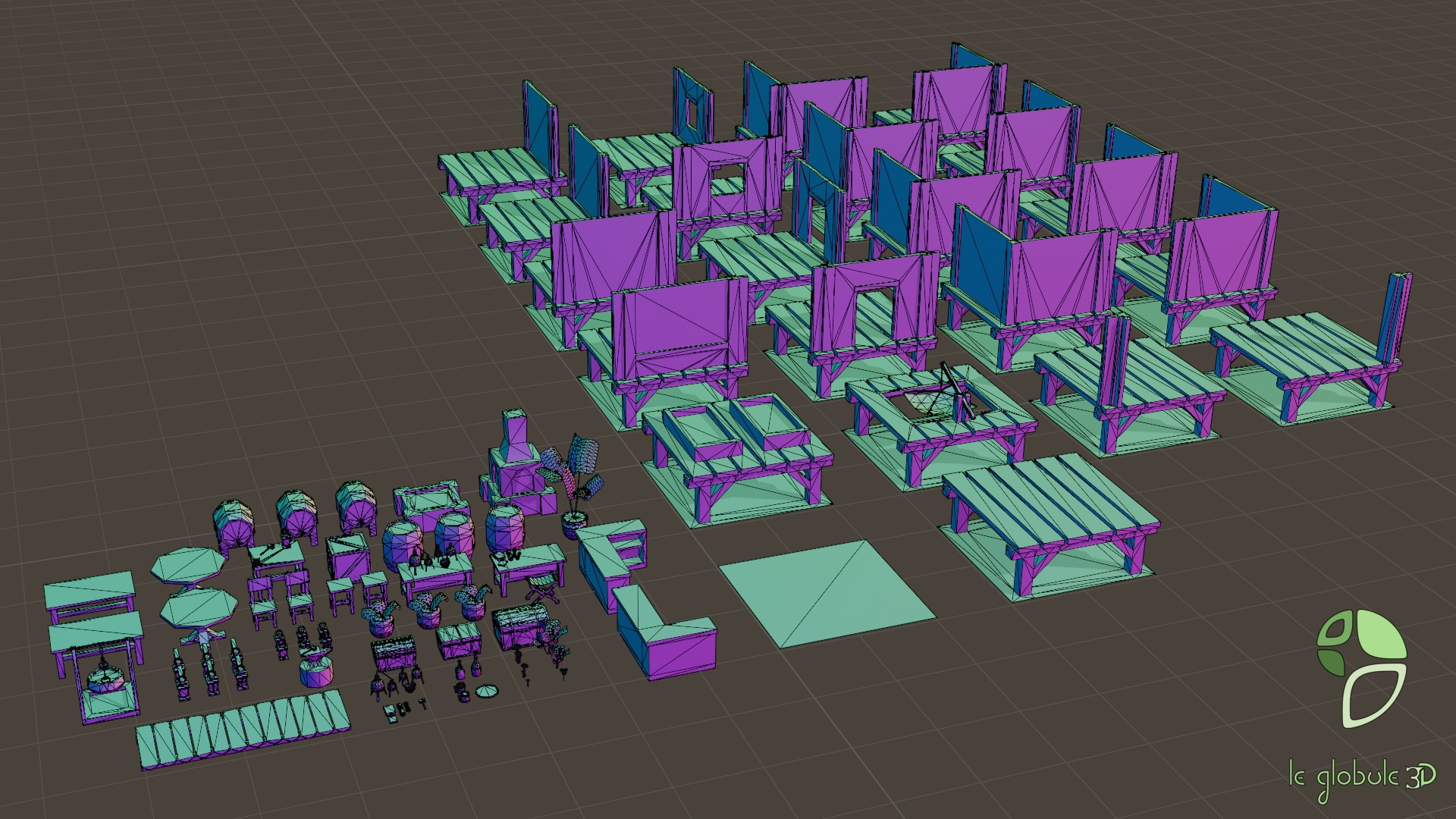
Task: Select the platform with the campfire pit
Action: coord(940,425)
